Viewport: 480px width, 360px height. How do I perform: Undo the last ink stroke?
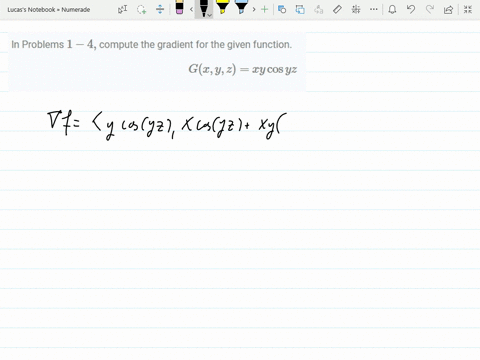pos(411,9)
